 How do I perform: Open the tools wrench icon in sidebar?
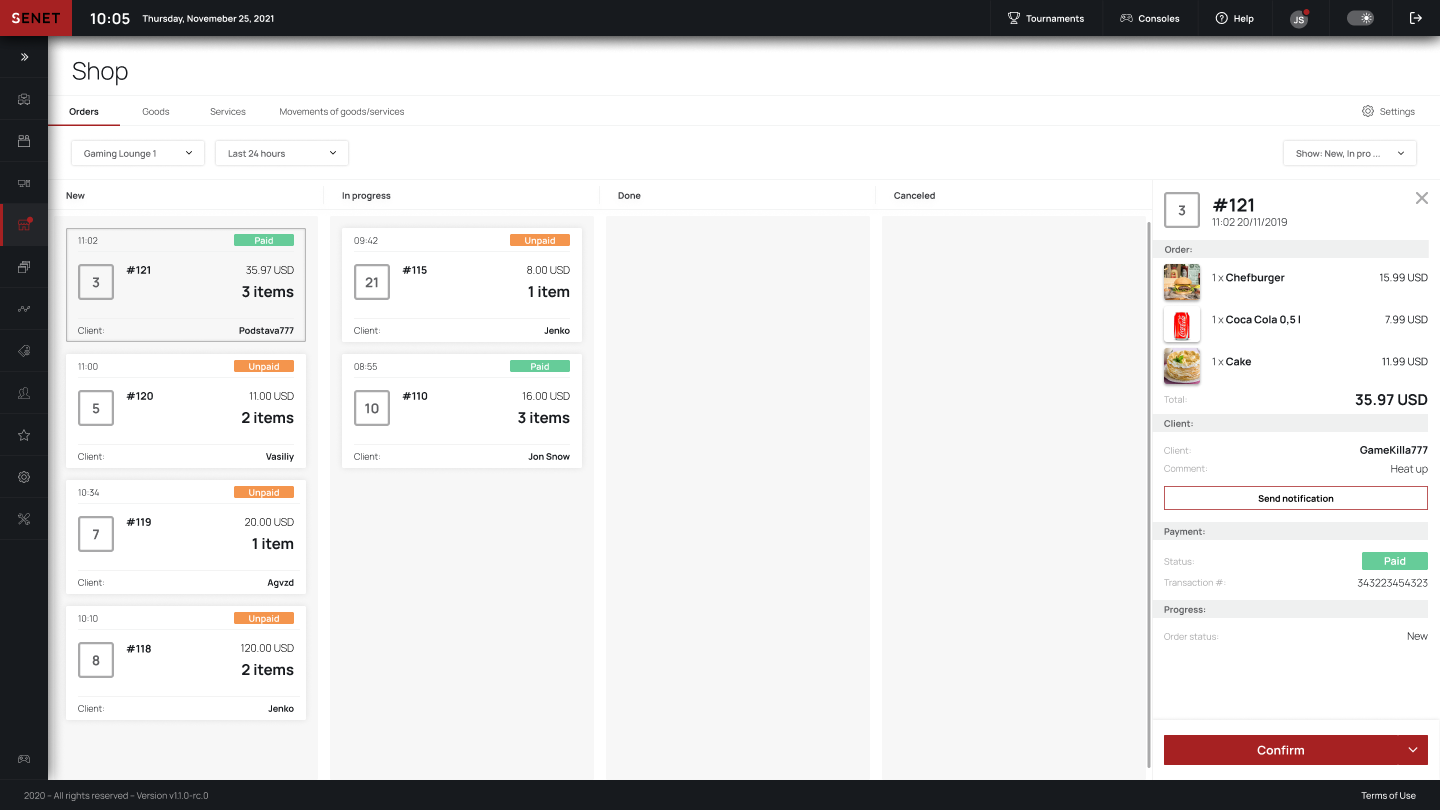pyautogui.click(x=23, y=519)
